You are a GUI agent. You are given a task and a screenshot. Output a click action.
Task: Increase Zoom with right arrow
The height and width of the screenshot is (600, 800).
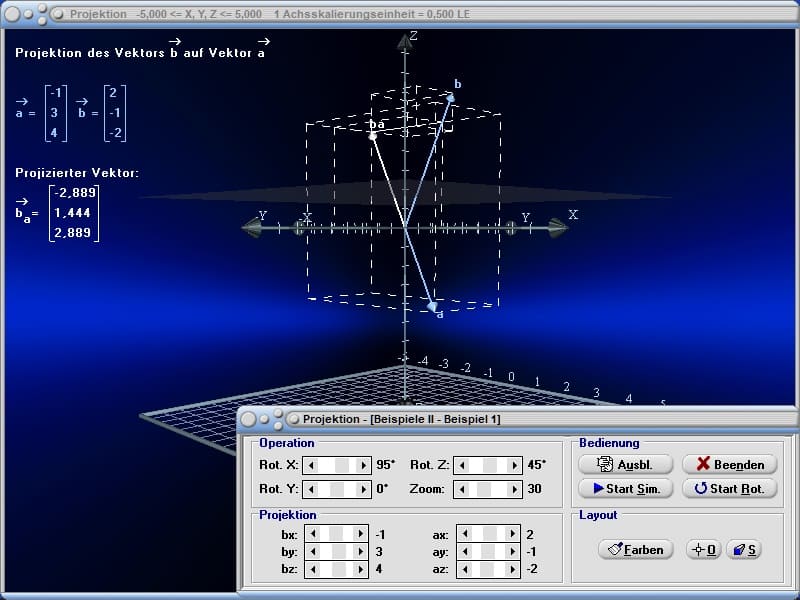[514, 489]
